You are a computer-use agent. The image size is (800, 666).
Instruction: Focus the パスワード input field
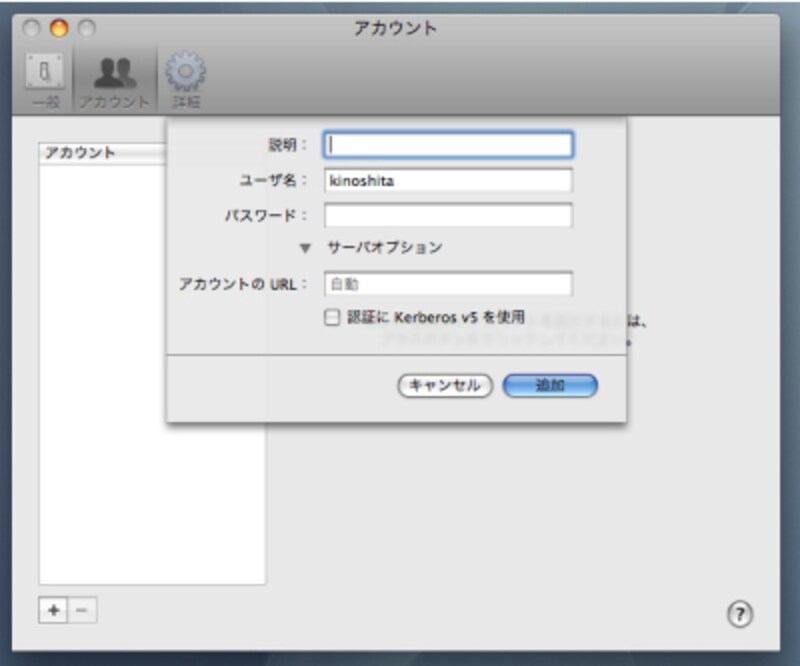click(447, 214)
